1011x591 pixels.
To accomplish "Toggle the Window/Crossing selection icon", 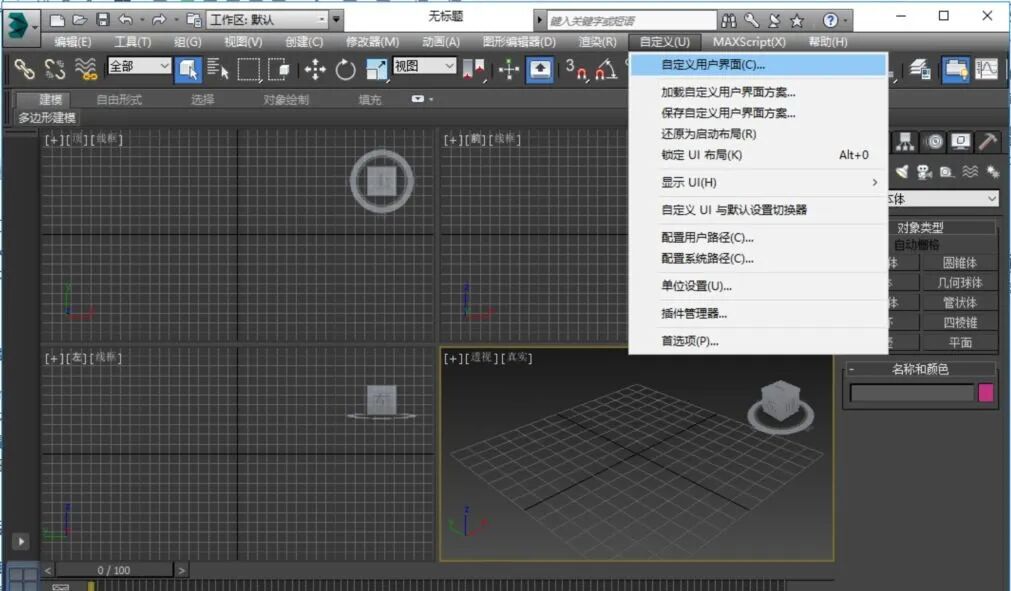I will (279, 69).
